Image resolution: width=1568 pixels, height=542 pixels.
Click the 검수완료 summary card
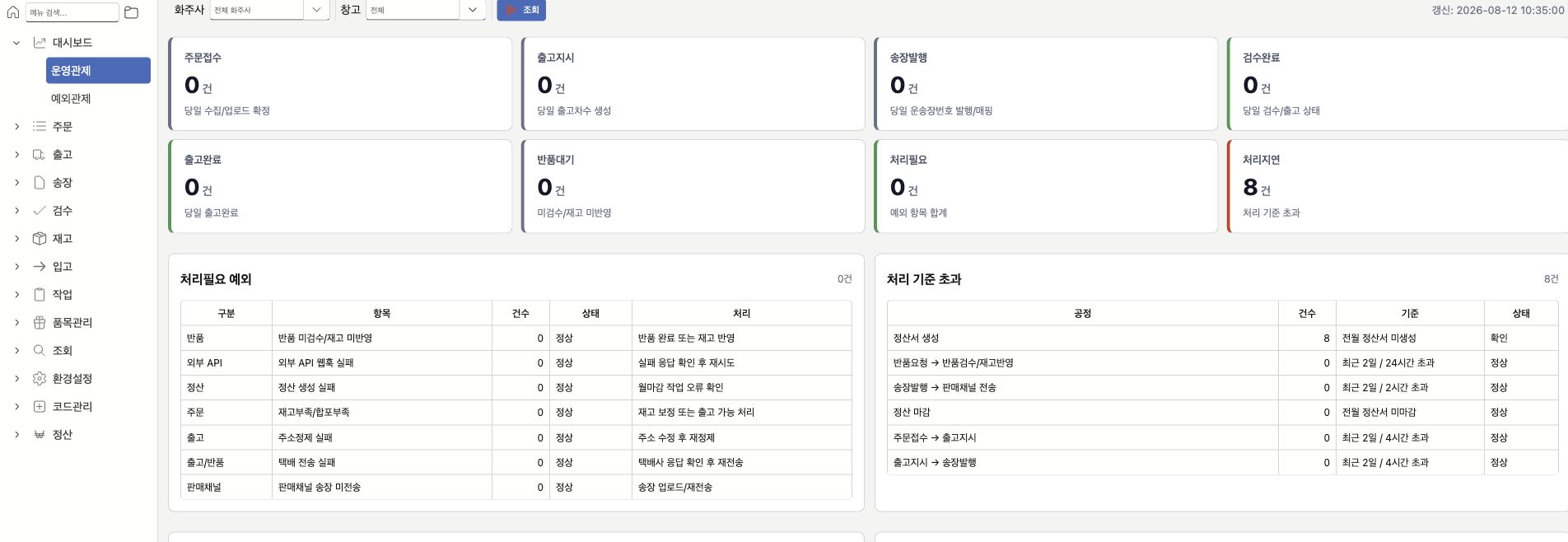tap(1398, 83)
